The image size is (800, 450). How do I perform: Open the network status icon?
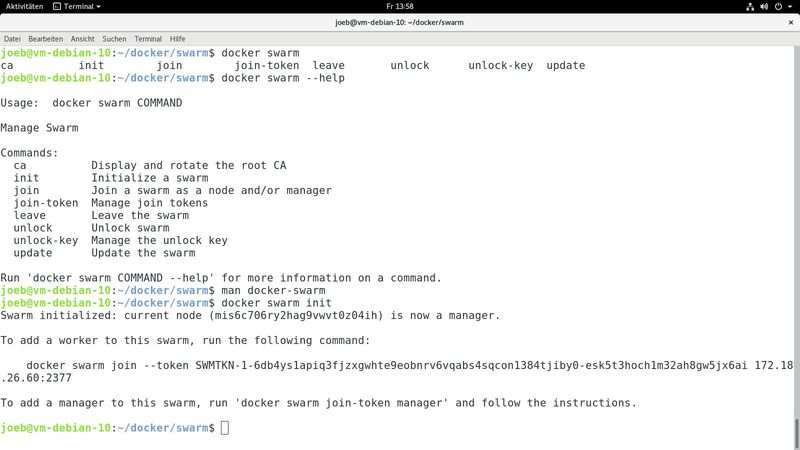[x=751, y=7]
